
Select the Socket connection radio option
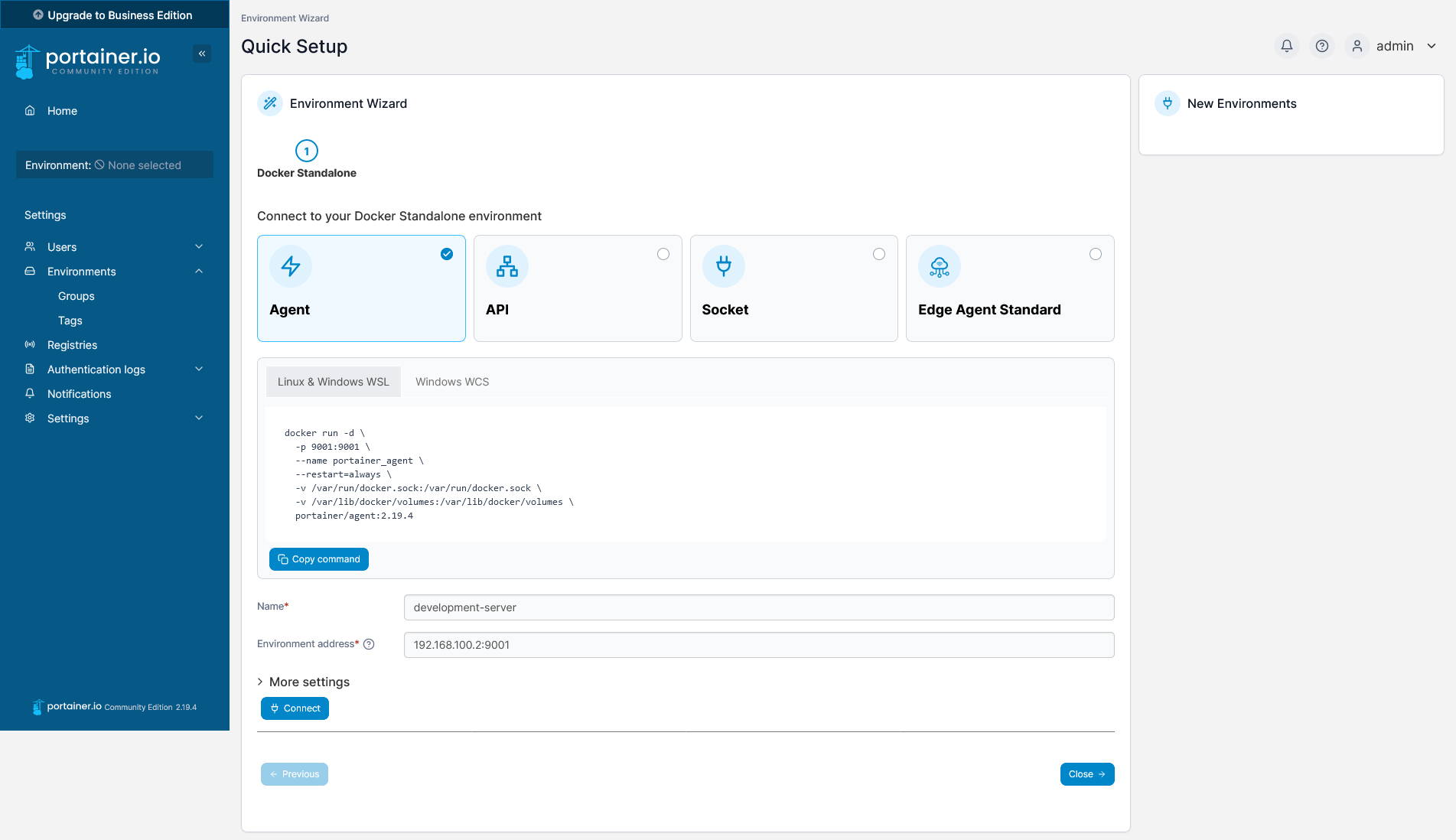pyautogui.click(x=878, y=254)
